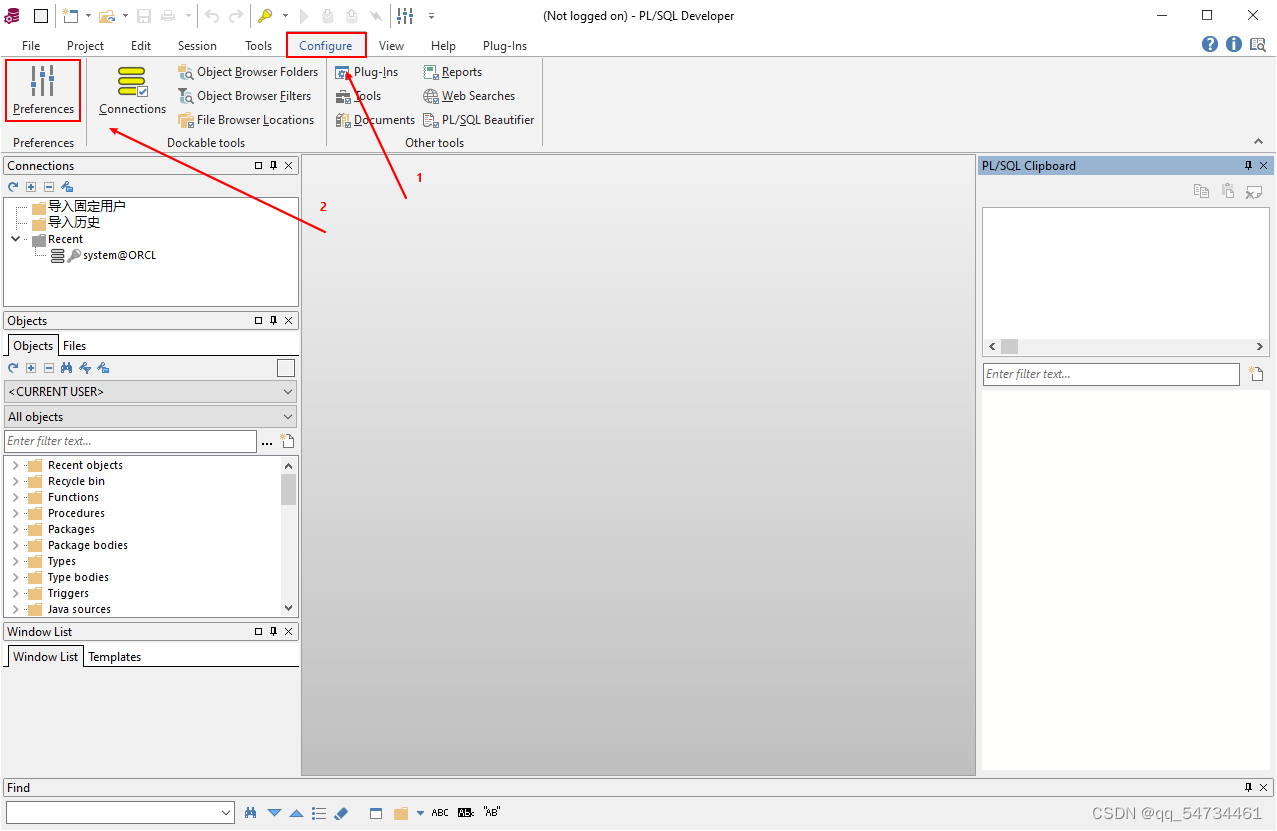
Task: Open Web Searches configuration
Action: (469, 96)
